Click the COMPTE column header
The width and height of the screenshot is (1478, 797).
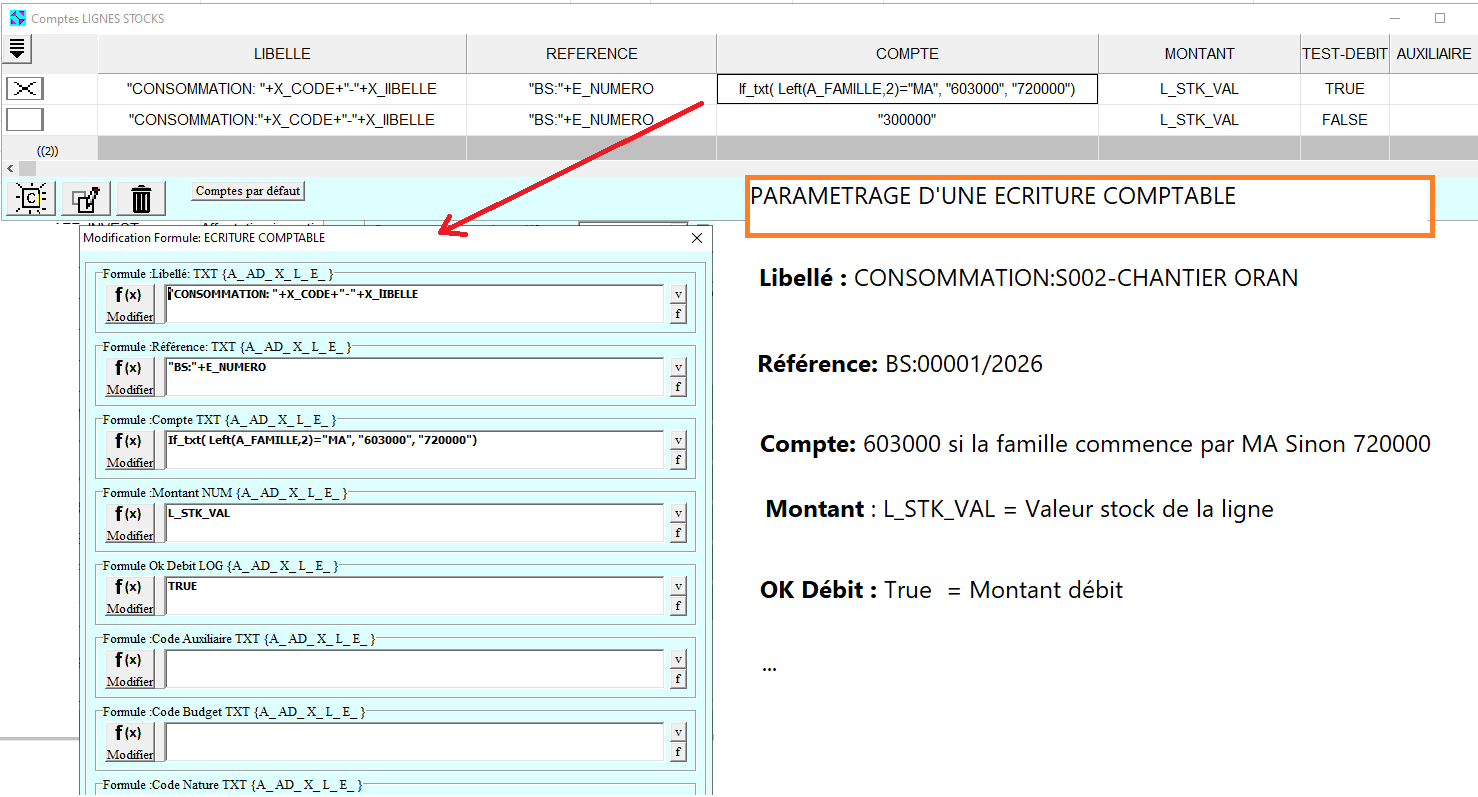click(907, 54)
